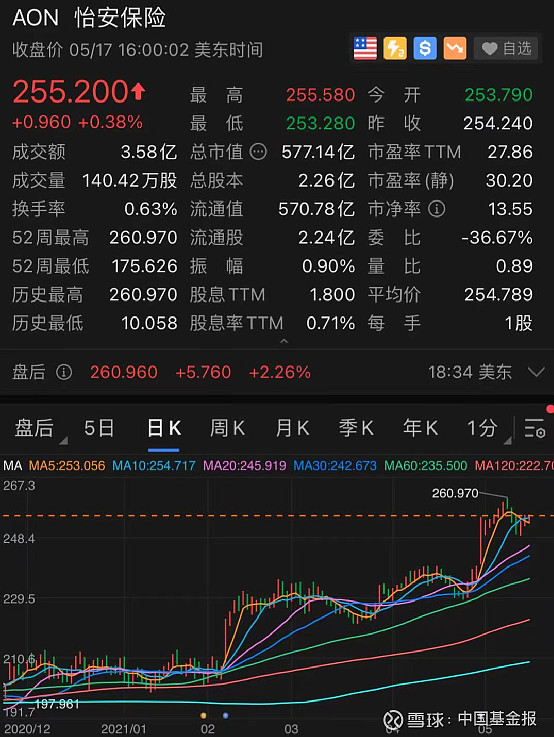Switch to the 年K chart tab

421,429
